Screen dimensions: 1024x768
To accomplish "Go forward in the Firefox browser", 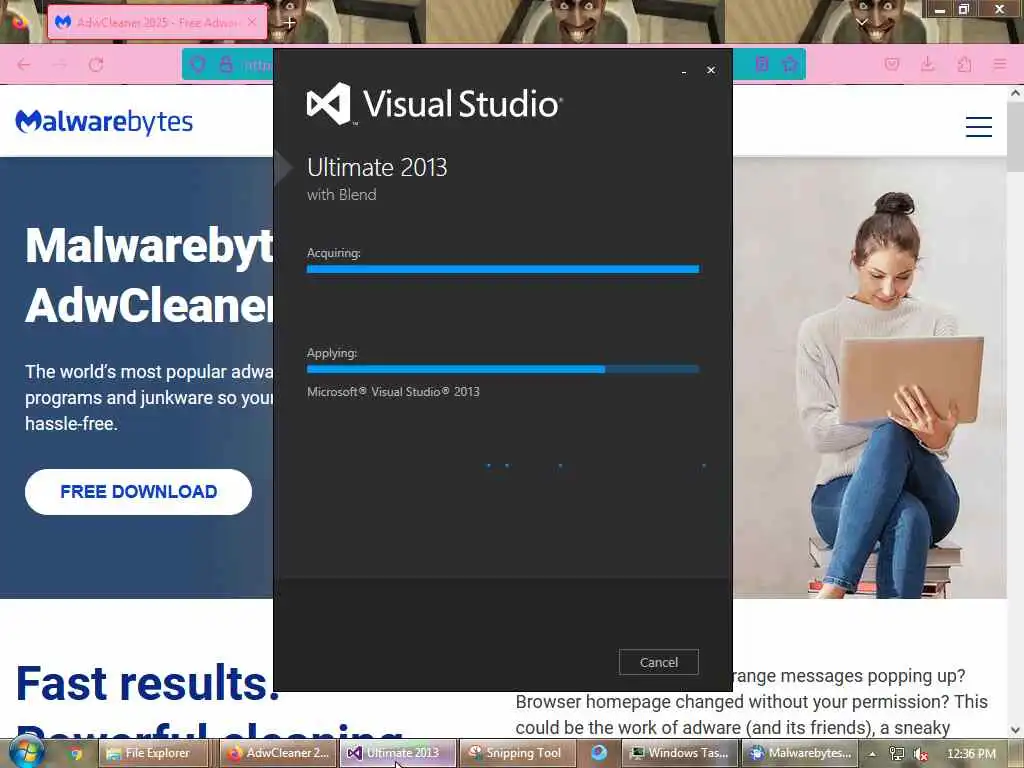I will 60,65.
